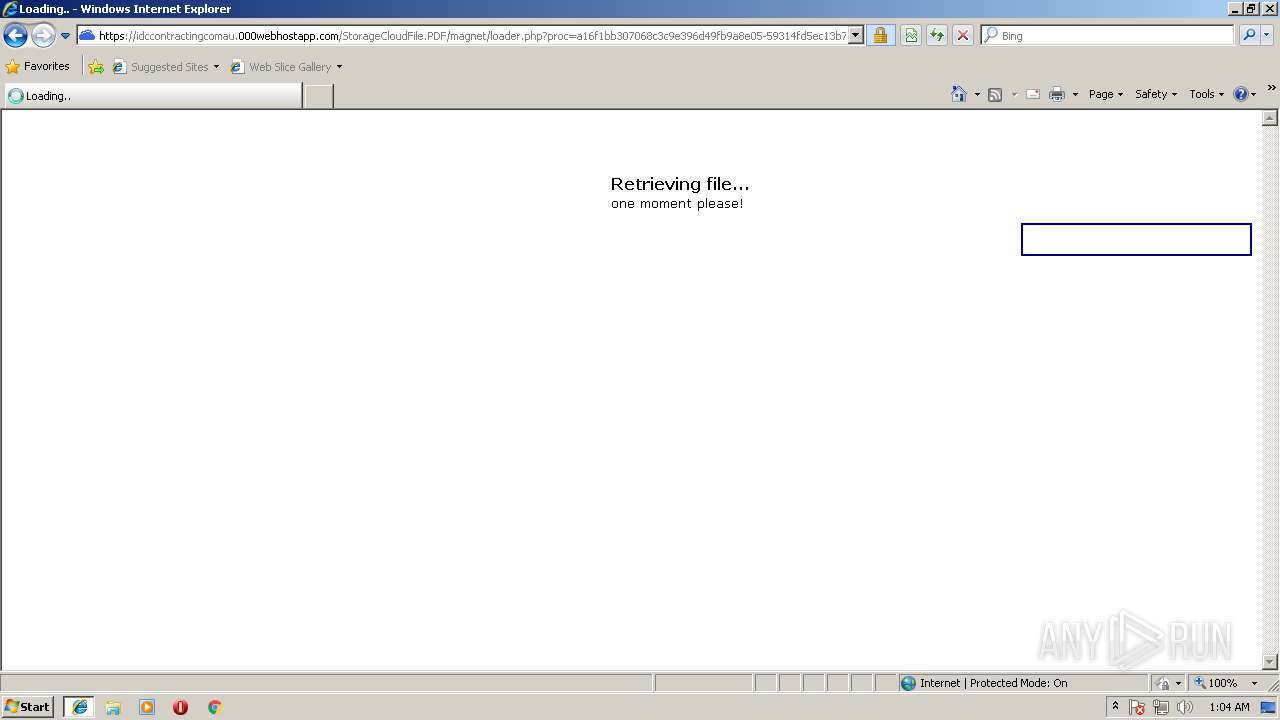Expand the address bar history dropdown
The height and width of the screenshot is (720, 1280).
coord(856,36)
